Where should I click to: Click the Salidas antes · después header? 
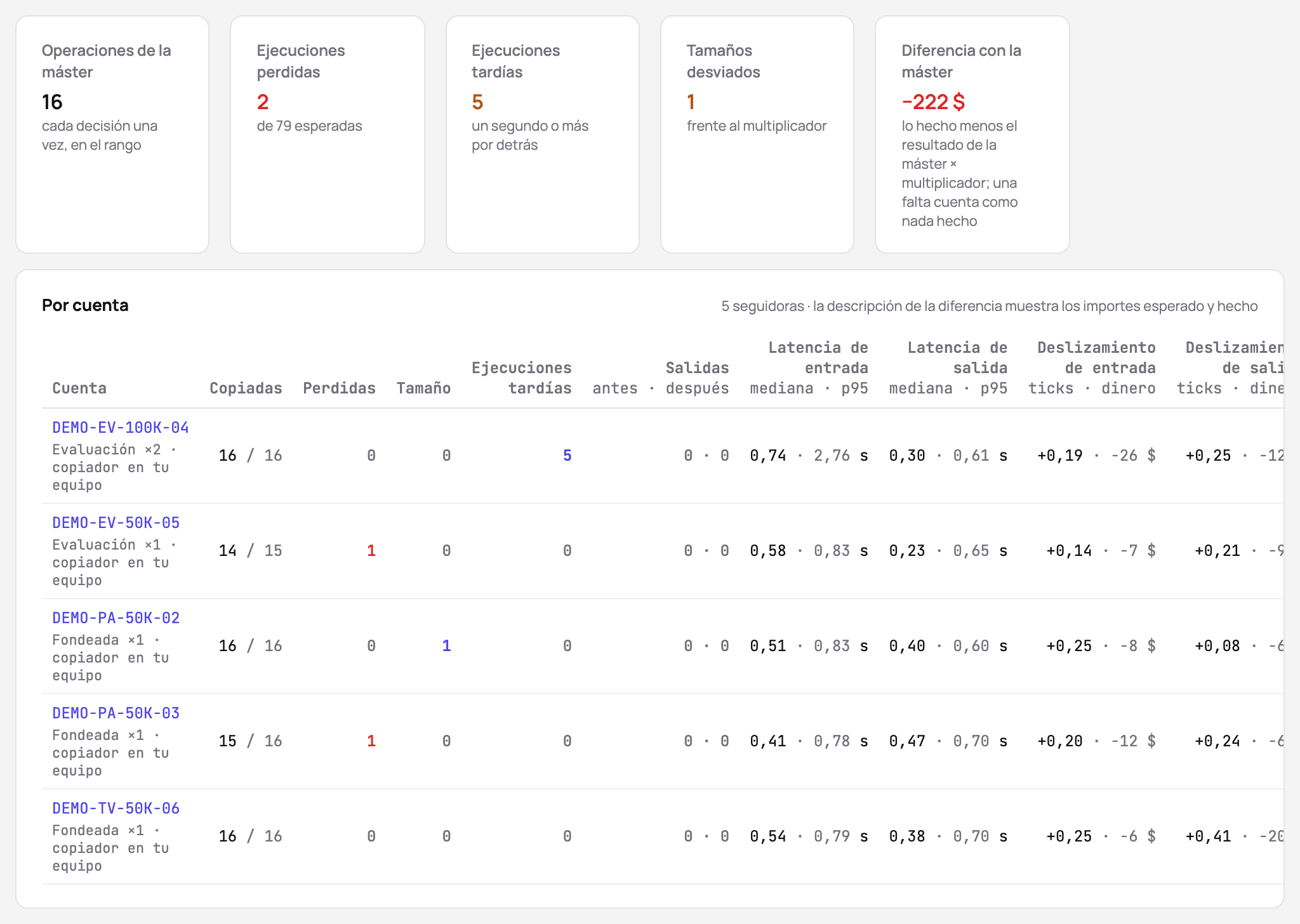661,378
